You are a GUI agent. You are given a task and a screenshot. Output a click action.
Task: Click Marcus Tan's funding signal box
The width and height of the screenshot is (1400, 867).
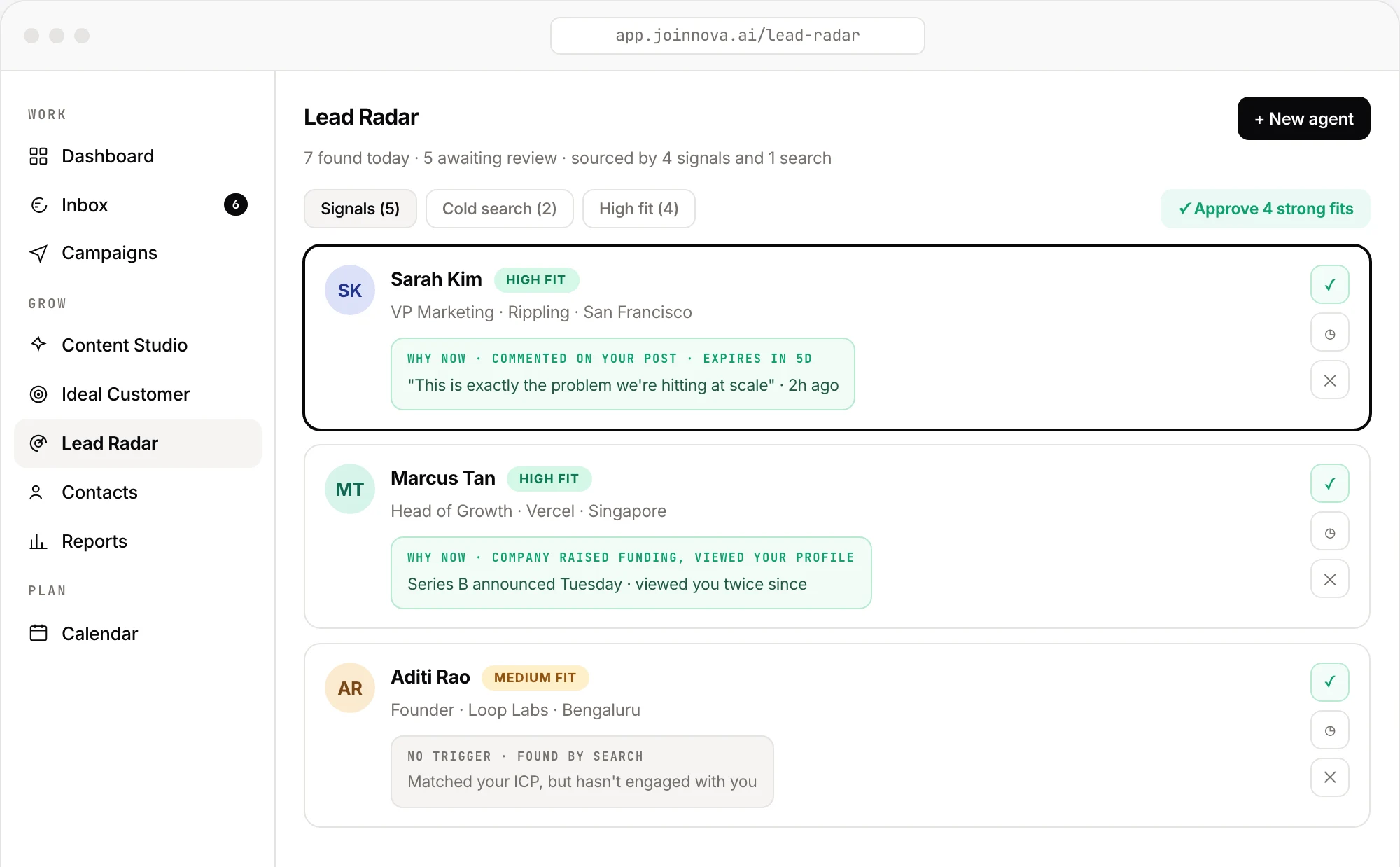point(631,573)
